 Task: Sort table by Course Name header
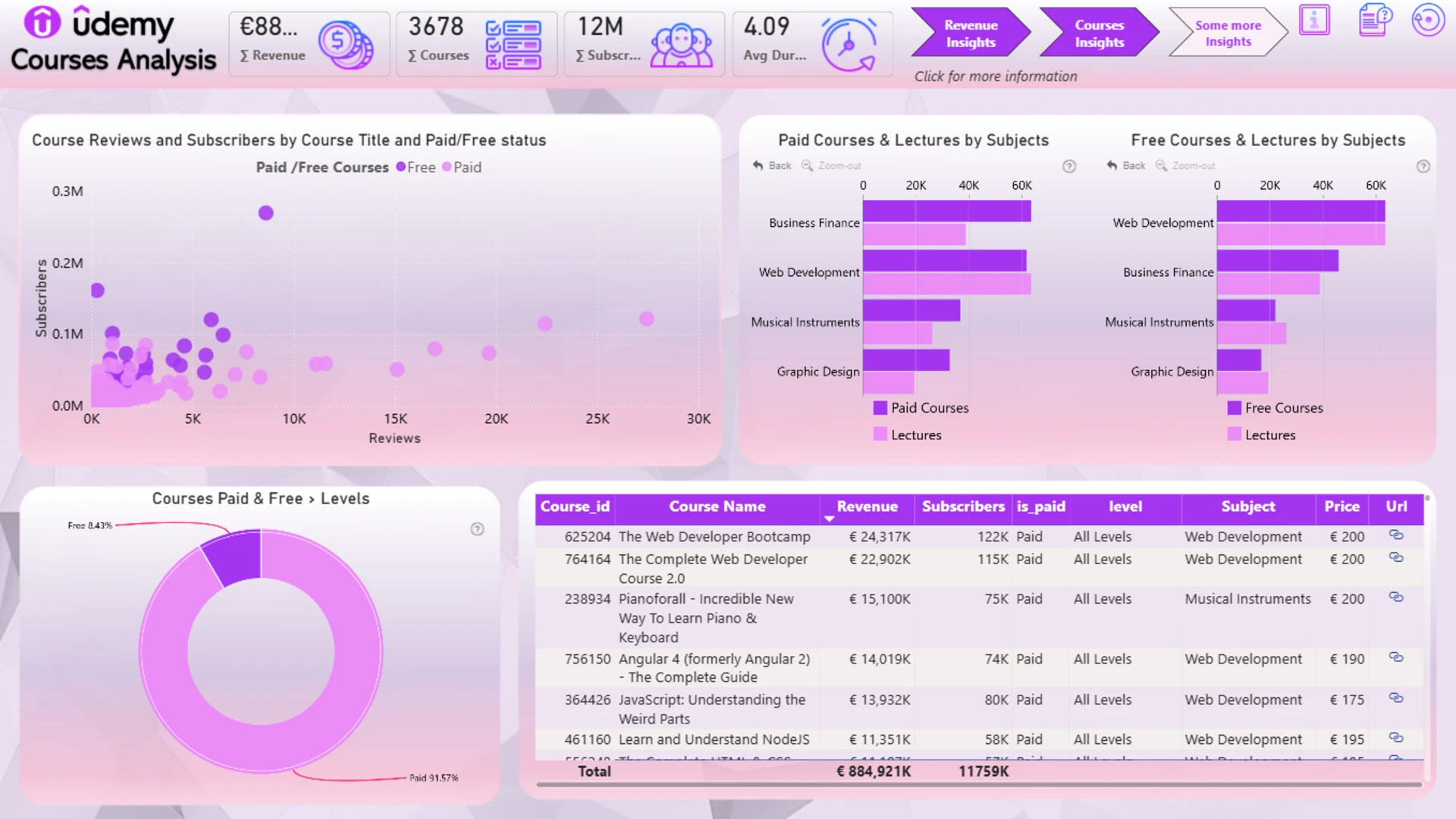(x=717, y=507)
